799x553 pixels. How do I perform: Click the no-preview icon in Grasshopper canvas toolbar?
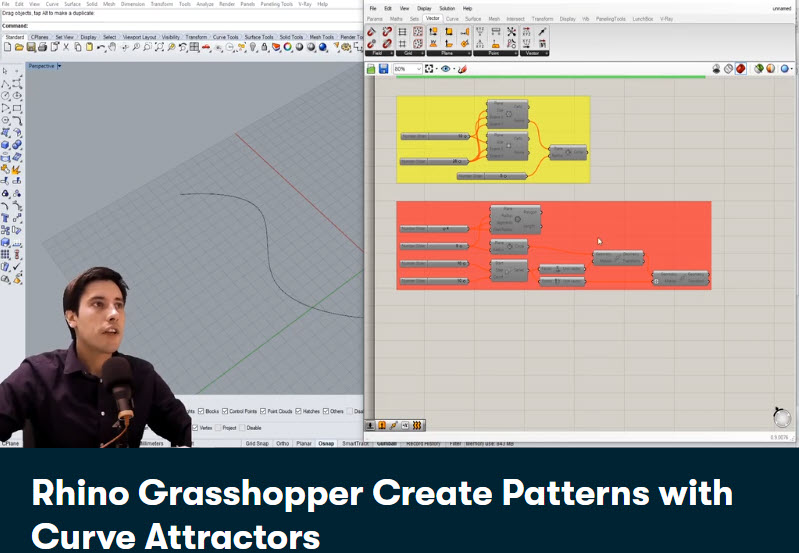point(716,68)
